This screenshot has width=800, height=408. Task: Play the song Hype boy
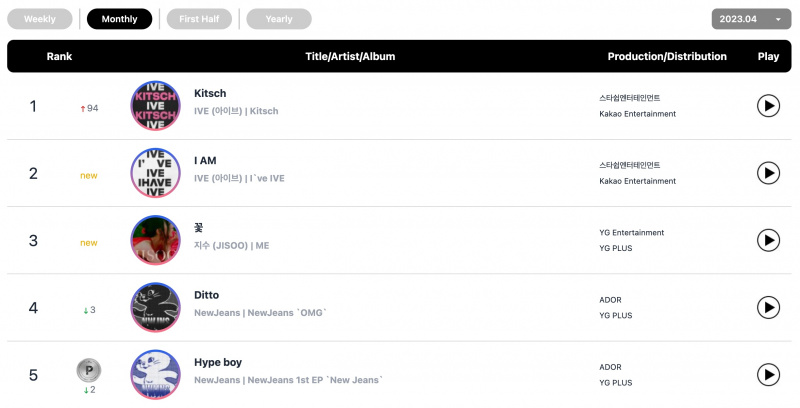pos(768,375)
